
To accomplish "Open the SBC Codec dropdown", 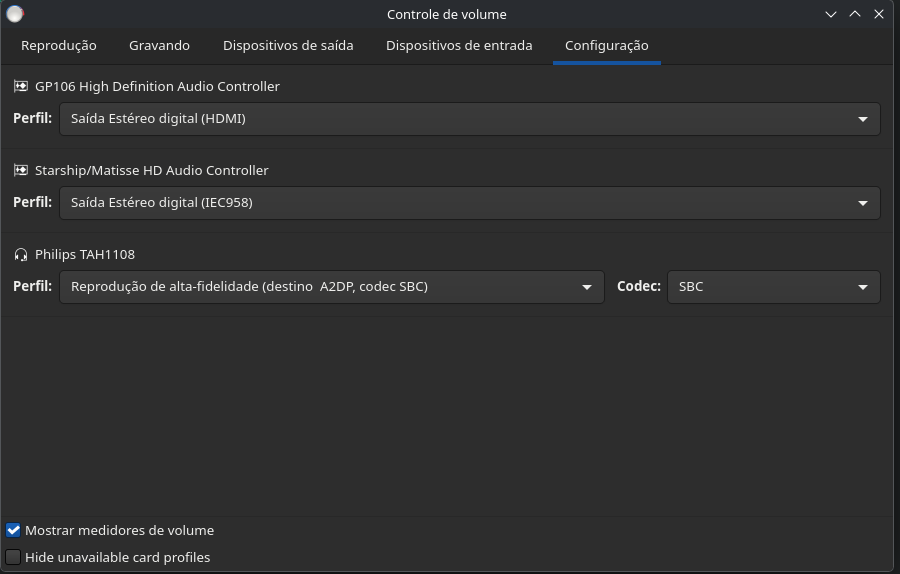I will pos(773,287).
